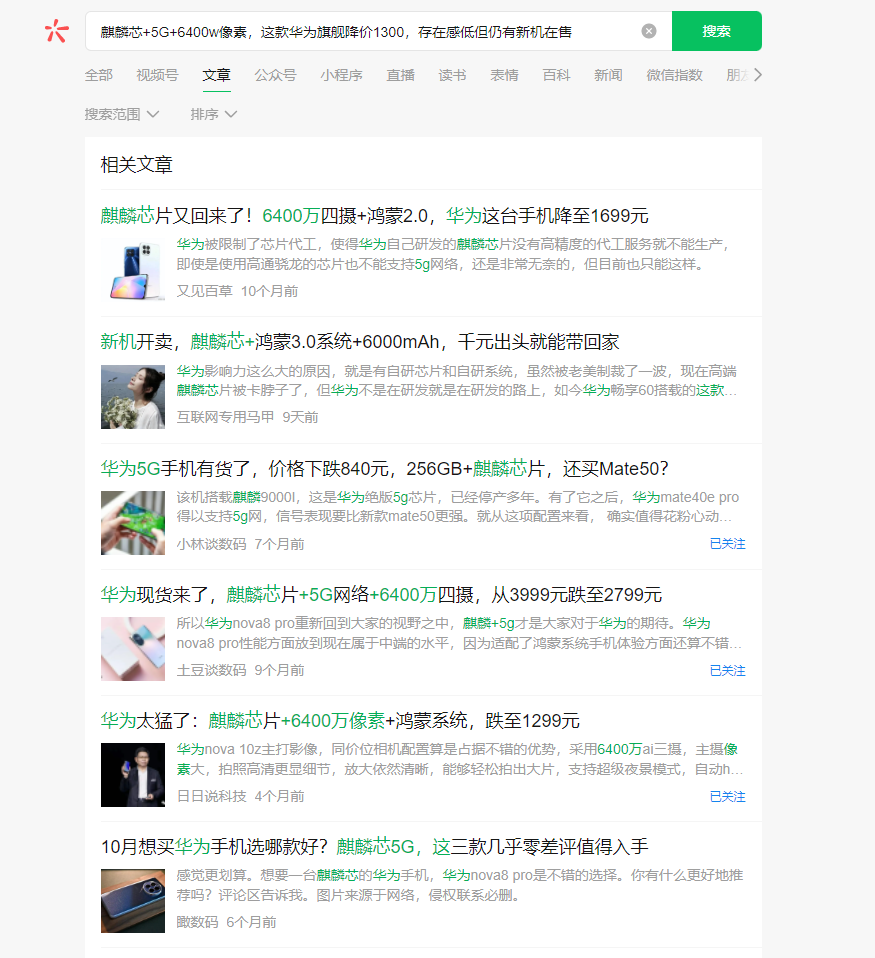Open article 华为5G手机有货了 价格下跌840元

384,469
